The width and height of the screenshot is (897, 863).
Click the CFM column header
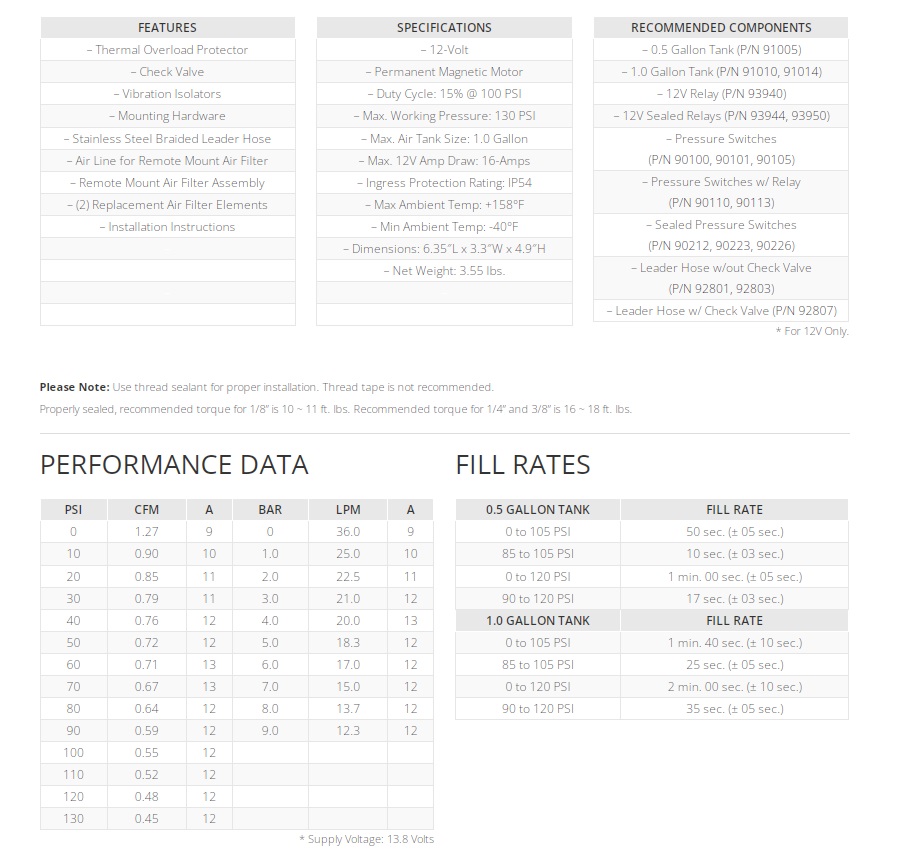pos(146,510)
